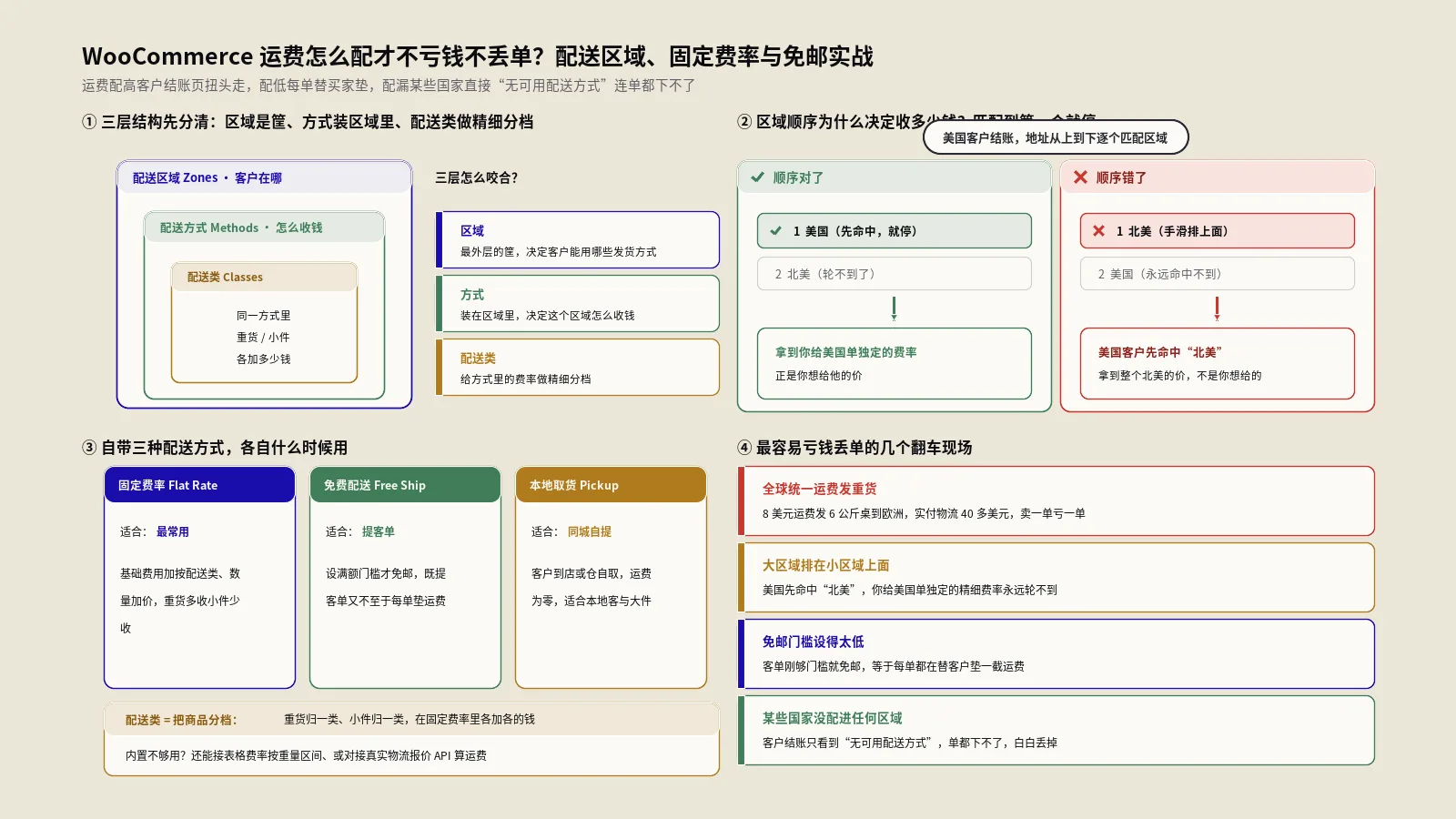
Task: Click the checkmark in the 1 美国 row
Action: click(x=776, y=231)
